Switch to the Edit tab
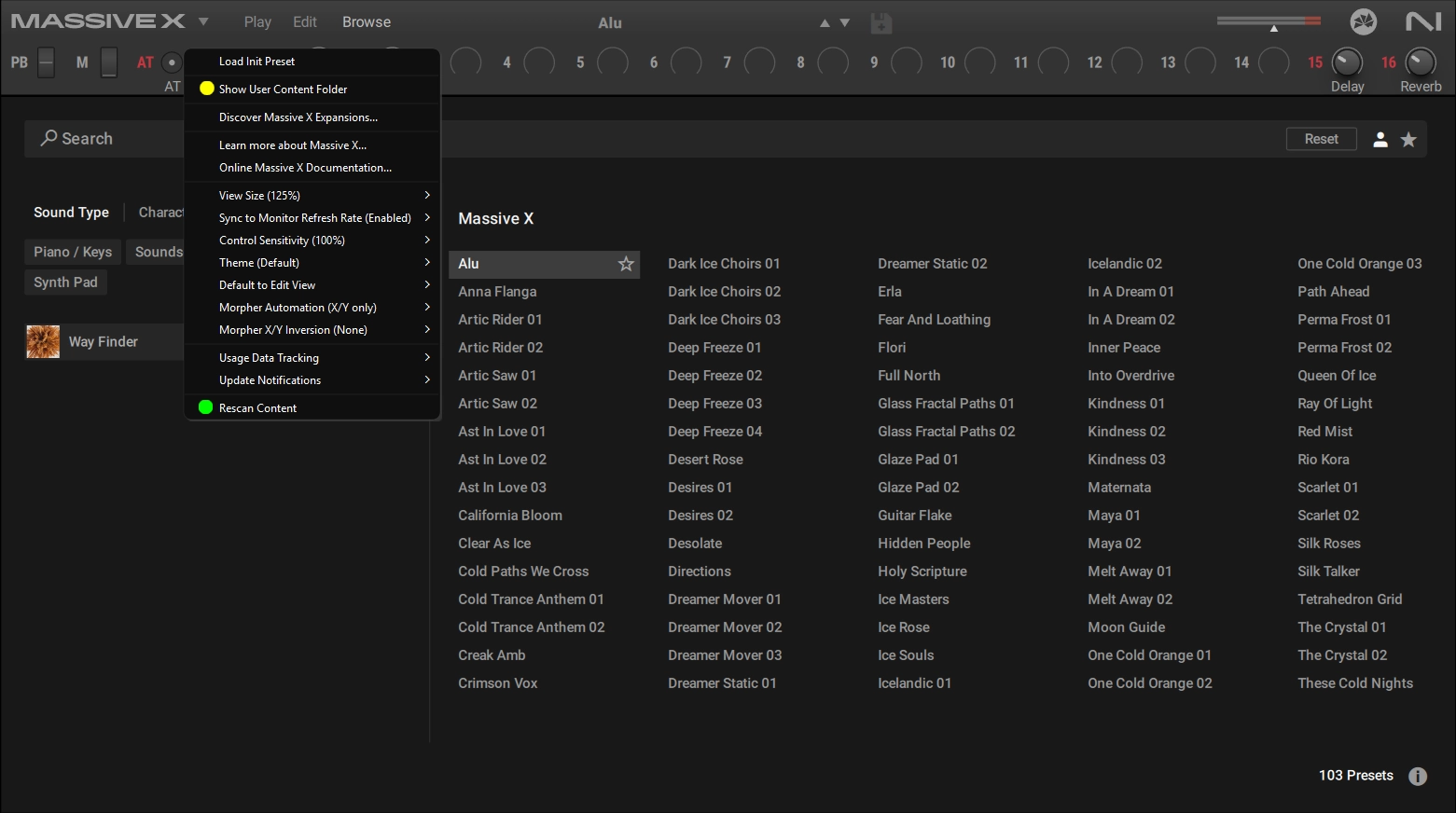Viewport: 1456px width, 813px height. [x=305, y=21]
